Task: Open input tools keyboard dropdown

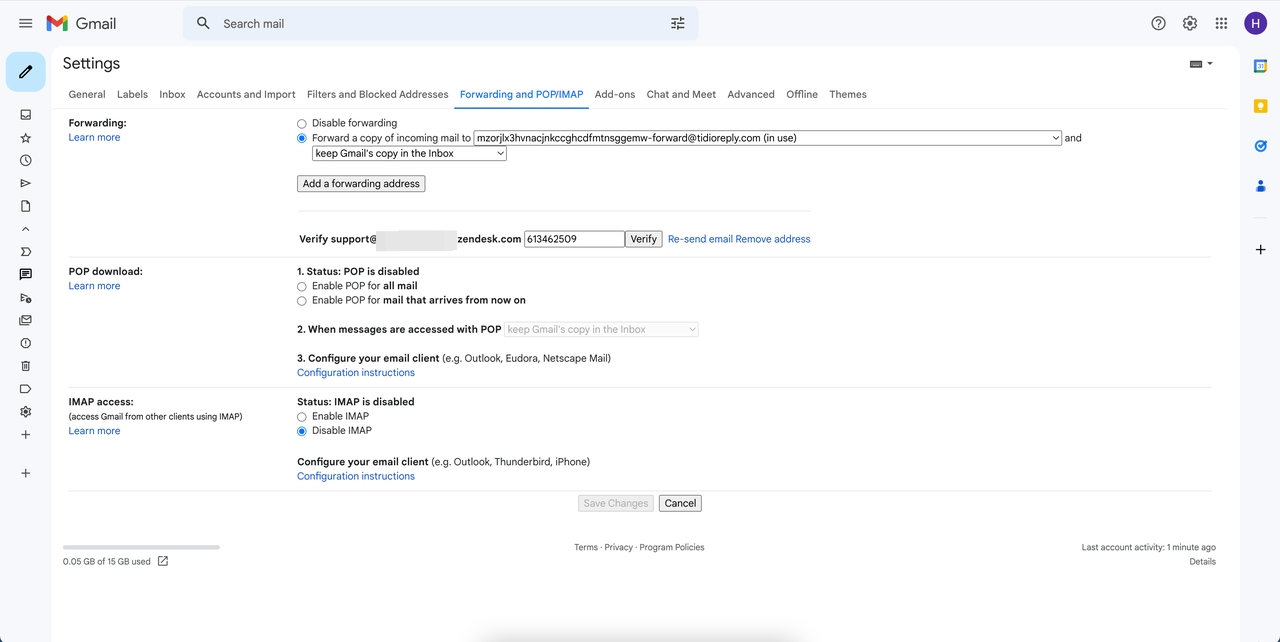Action: (1201, 64)
